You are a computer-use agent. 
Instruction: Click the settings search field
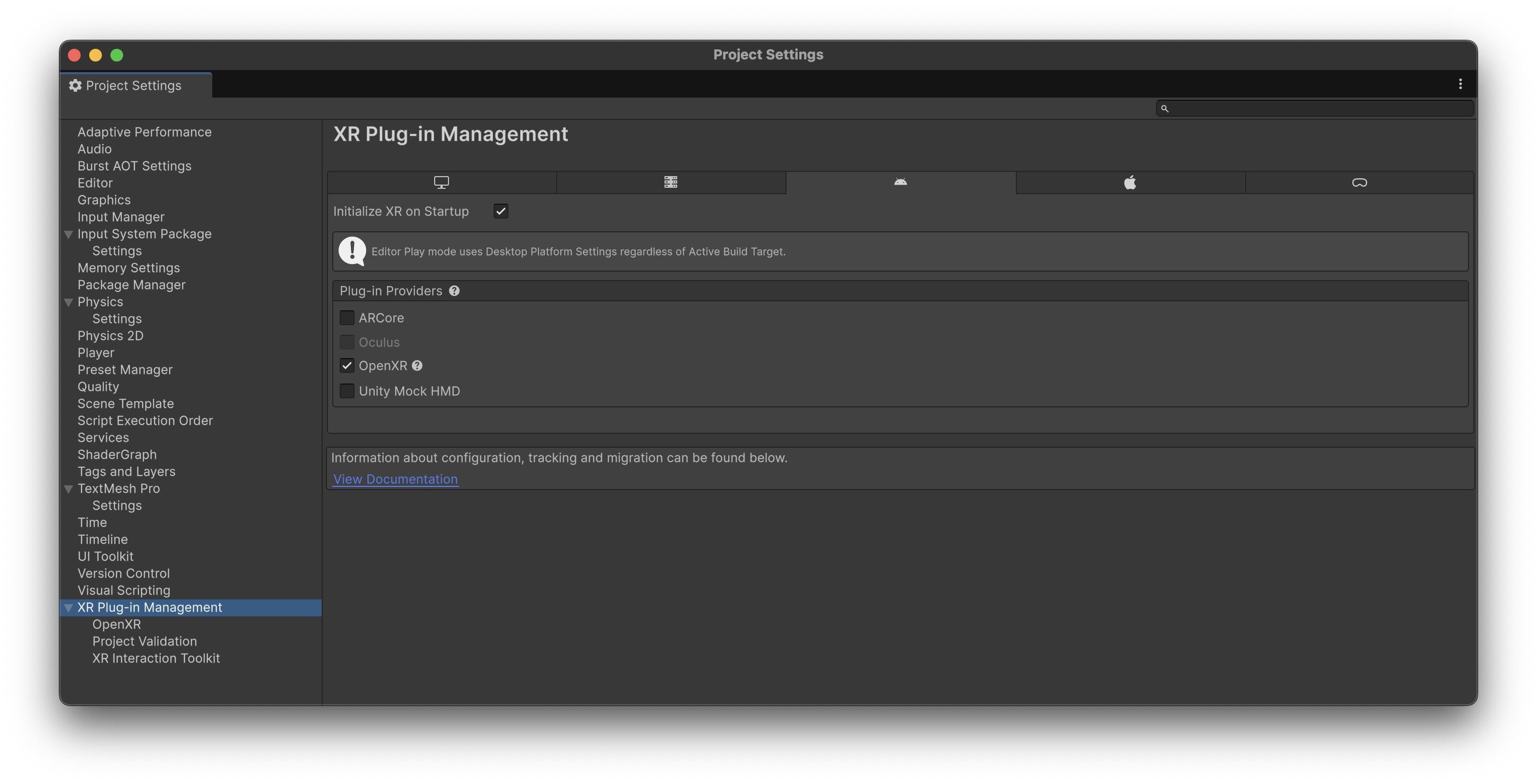click(x=1319, y=109)
